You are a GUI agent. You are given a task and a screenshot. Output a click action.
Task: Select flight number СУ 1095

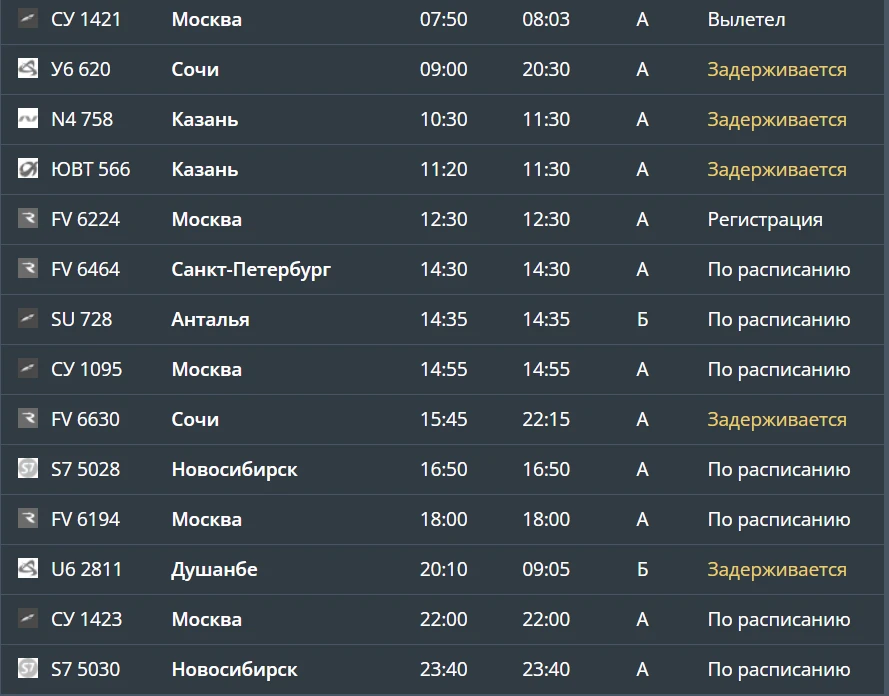click(86, 370)
